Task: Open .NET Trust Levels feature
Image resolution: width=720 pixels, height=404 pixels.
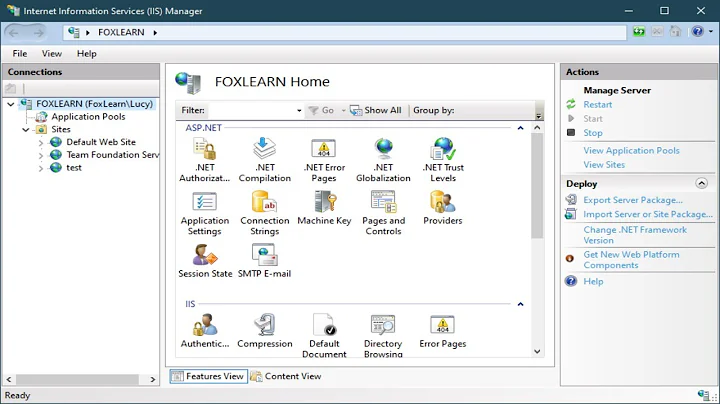Action: coord(443,160)
